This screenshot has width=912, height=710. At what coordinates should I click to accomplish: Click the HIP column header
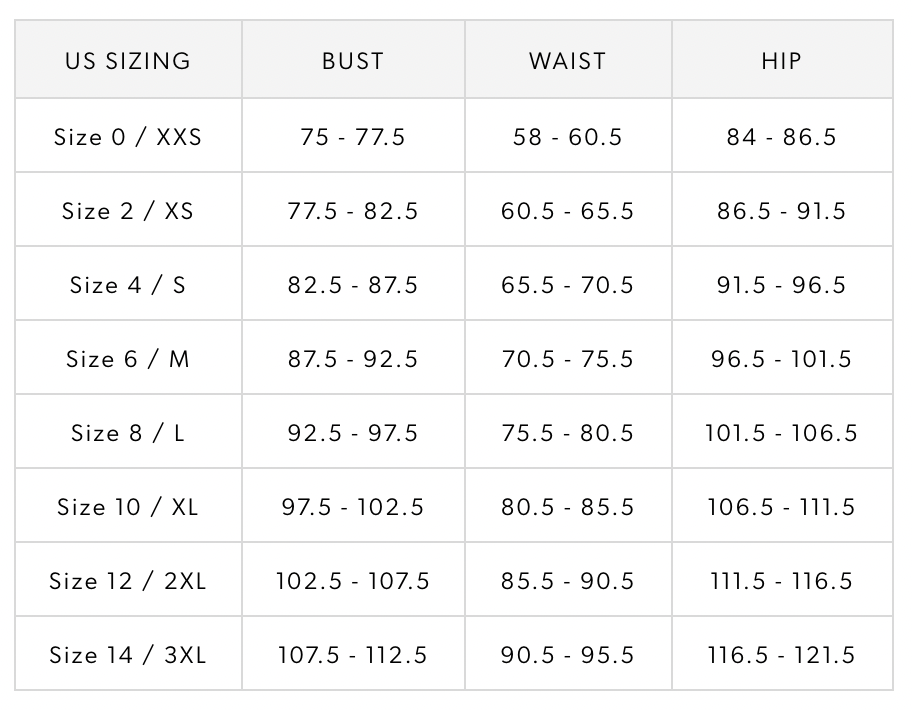[781, 61]
